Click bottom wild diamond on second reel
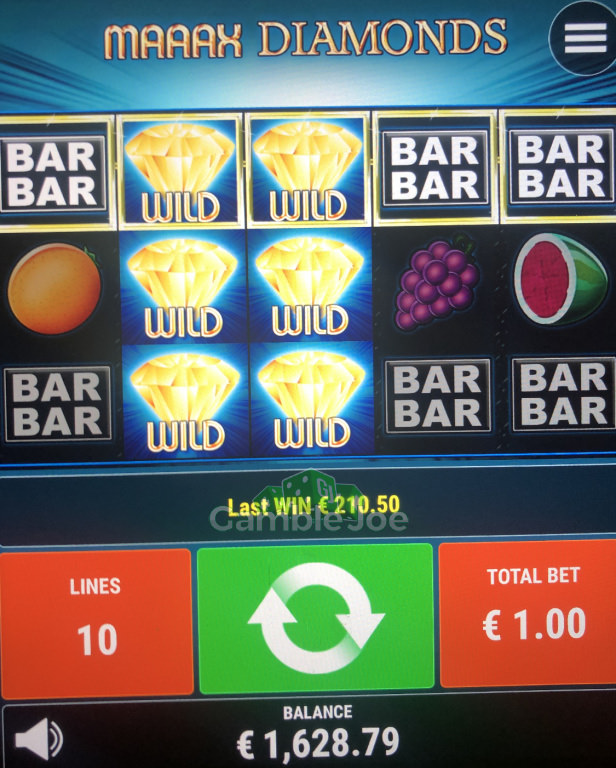This screenshot has height=768, width=616. pyautogui.click(x=185, y=400)
